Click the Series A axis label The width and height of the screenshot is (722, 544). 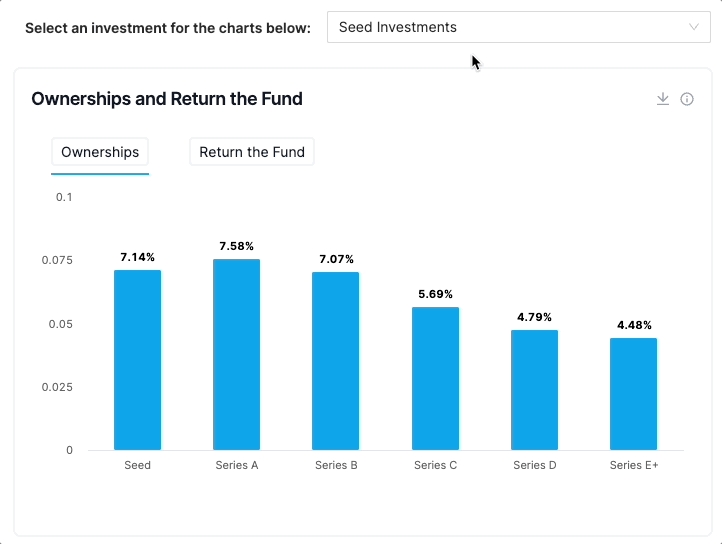tap(237, 465)
